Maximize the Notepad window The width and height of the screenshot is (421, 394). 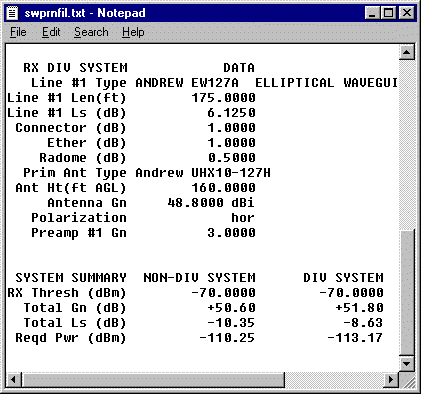pyautogui.click(x=388, y=13)
